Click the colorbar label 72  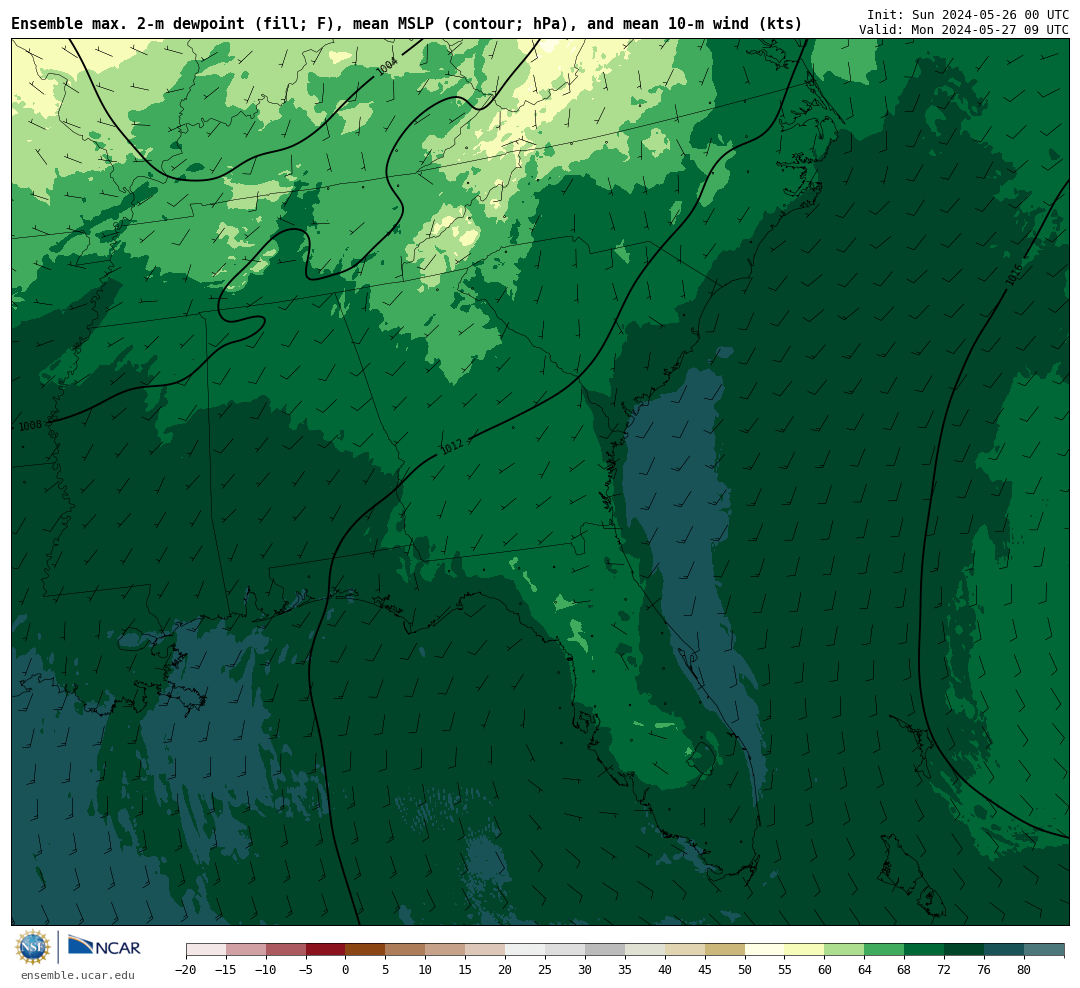click(944, 970)
